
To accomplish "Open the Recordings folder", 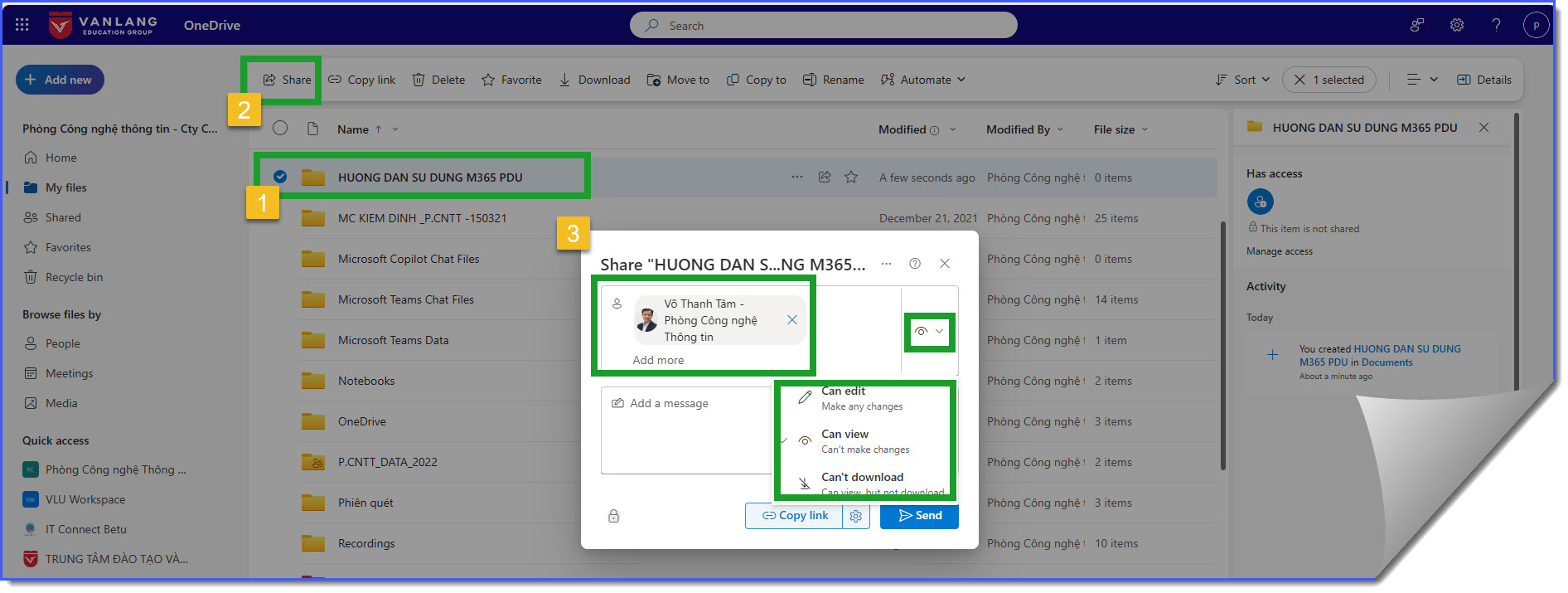I will click(x=366, y=543).
